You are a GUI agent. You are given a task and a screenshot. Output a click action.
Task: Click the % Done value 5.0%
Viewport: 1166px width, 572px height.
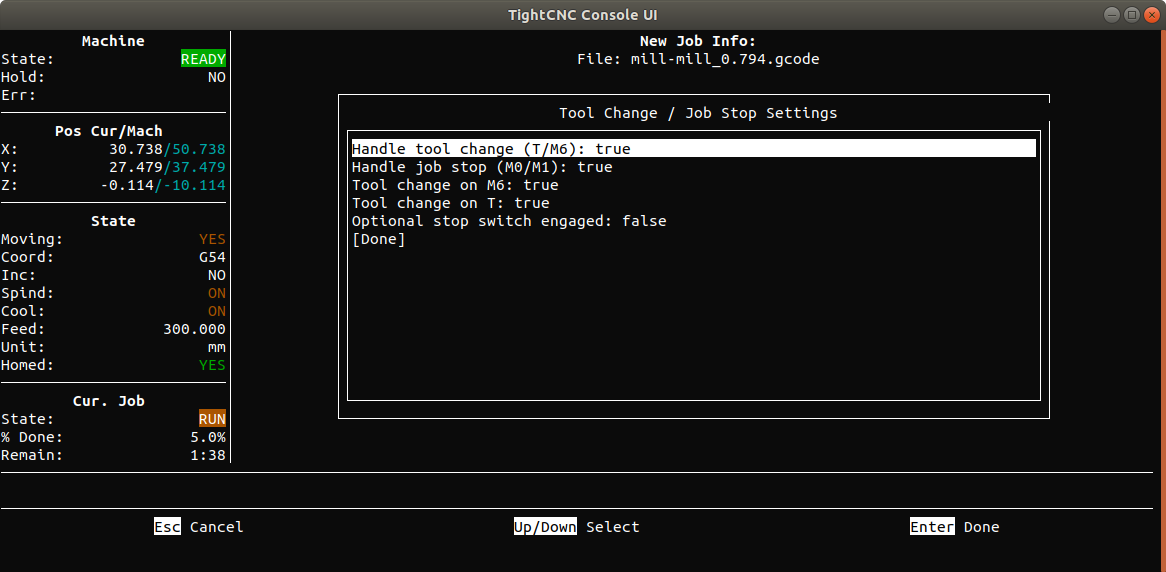pos(207,437)
